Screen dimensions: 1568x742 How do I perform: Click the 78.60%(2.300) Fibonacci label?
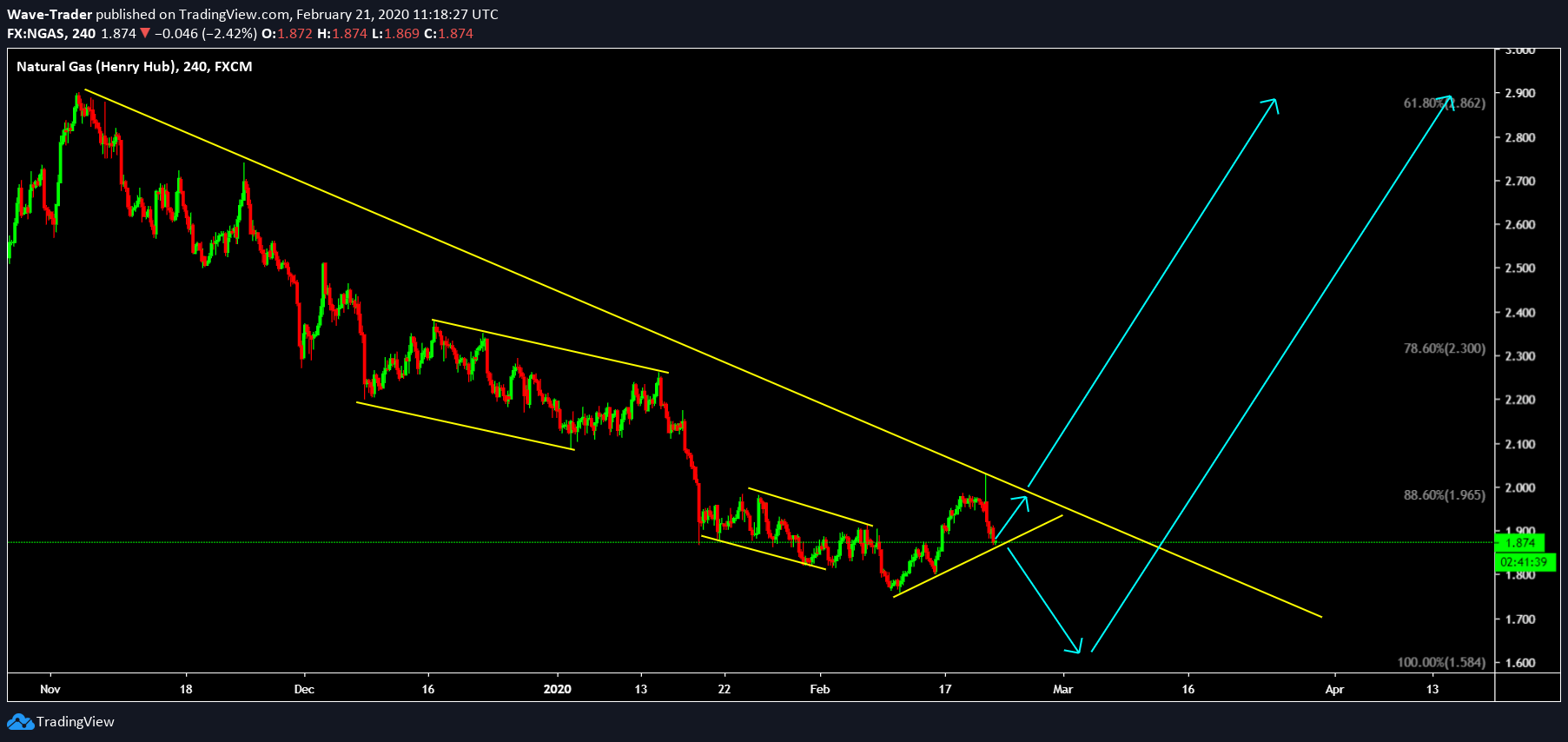click(x=1445, y=348)
